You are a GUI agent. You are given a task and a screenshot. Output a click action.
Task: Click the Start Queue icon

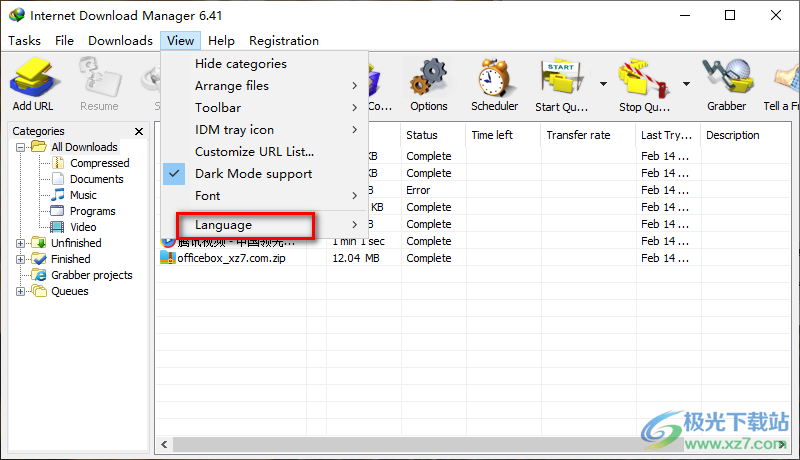point(562,78)
